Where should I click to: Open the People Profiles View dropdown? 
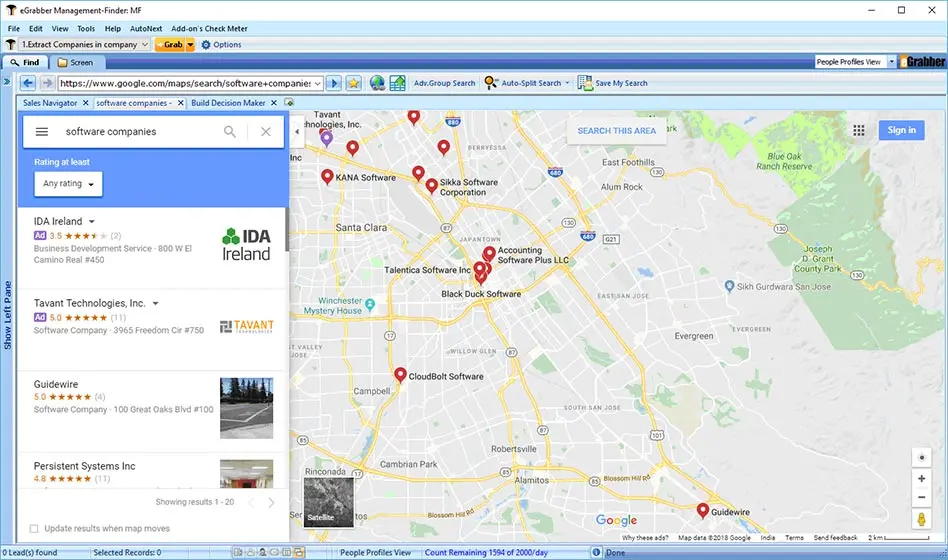click(891, 62)
